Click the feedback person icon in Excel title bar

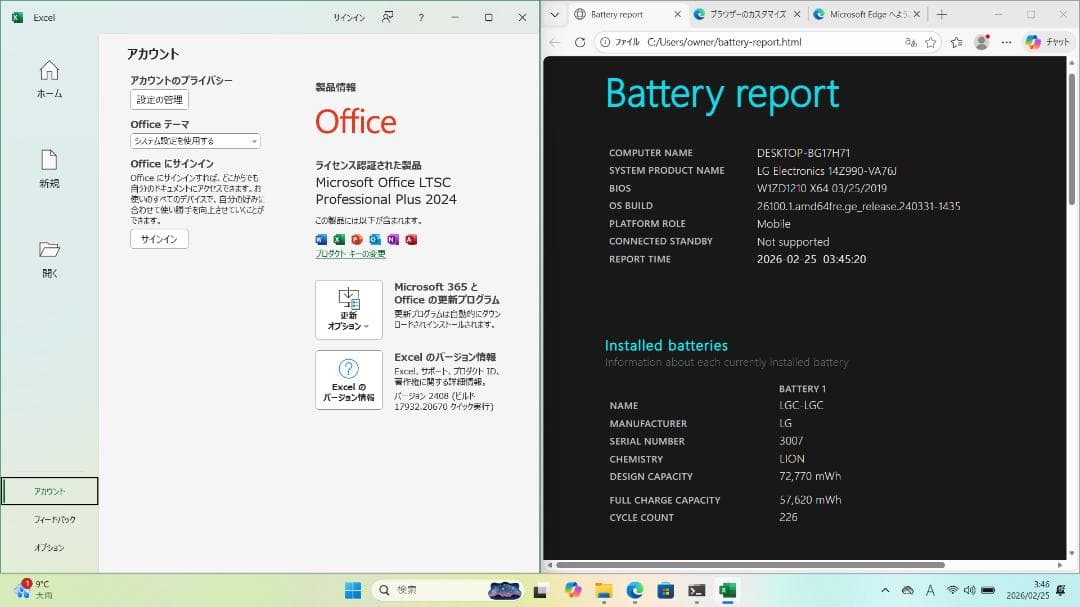pyautogui.click(x=388, y=17)
